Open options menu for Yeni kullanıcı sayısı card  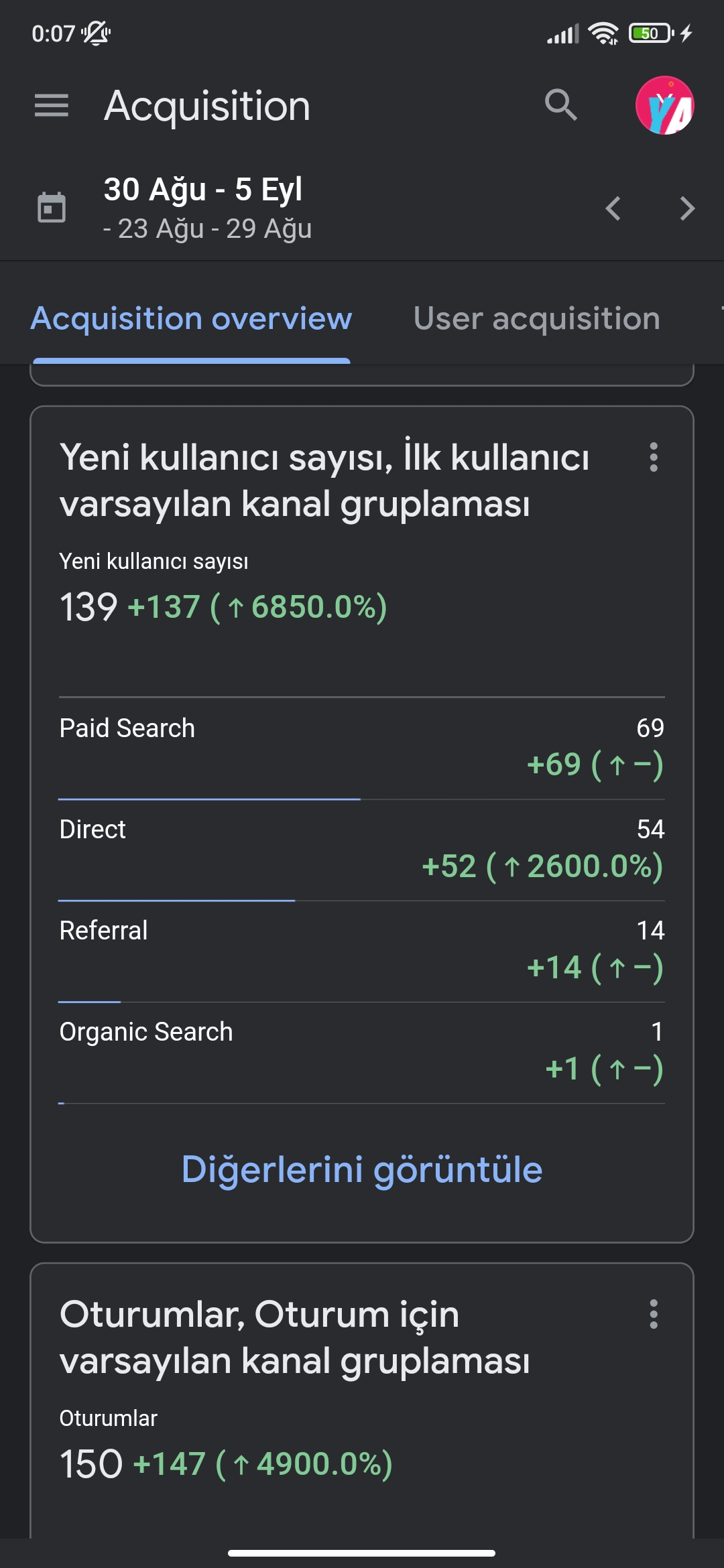coord(654,457)
